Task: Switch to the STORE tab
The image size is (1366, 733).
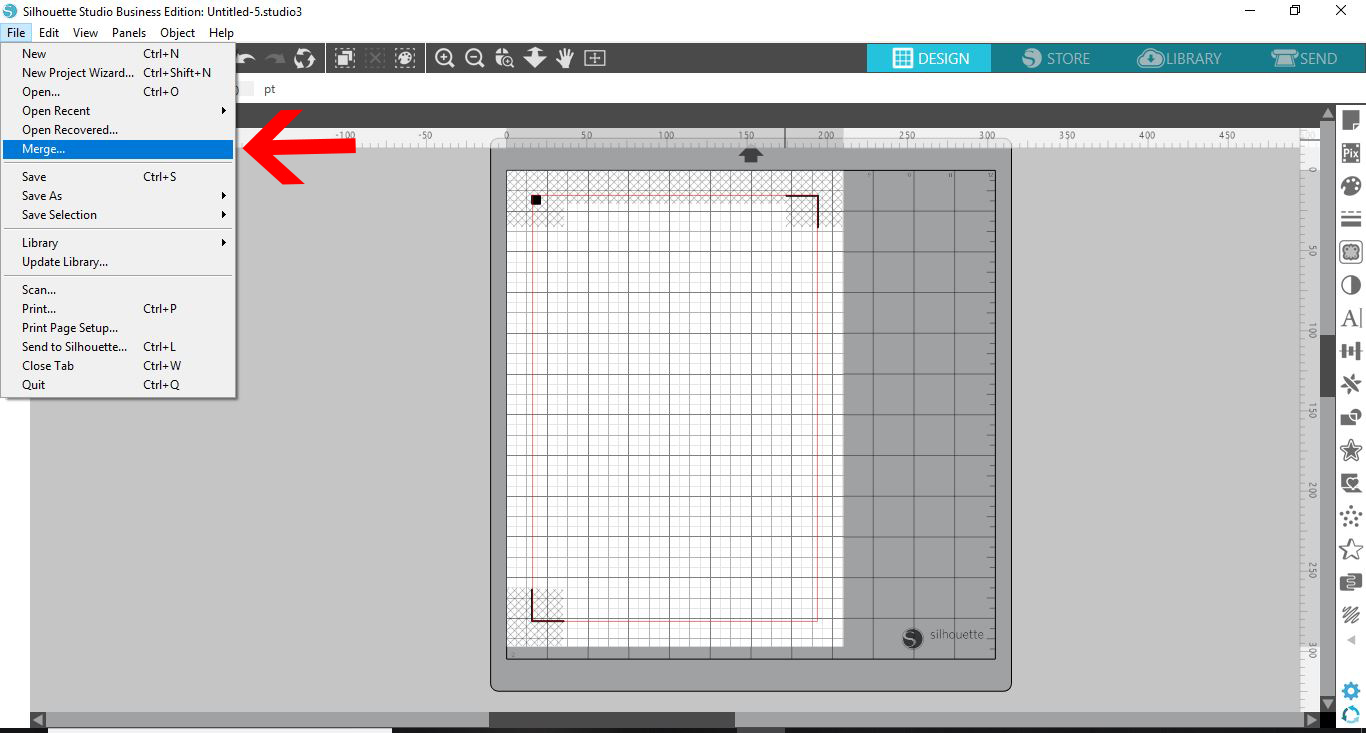Action: tap(1055, 58)
